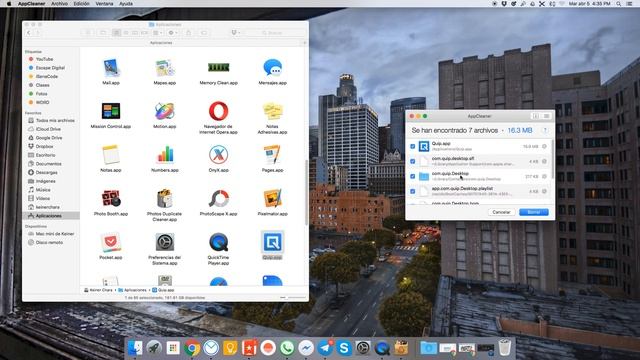Reveal app.com.quip.Desktop.playlist with its magnifier button
The width and height of the screenshot is (640, 360).
(x=544, y=191)
